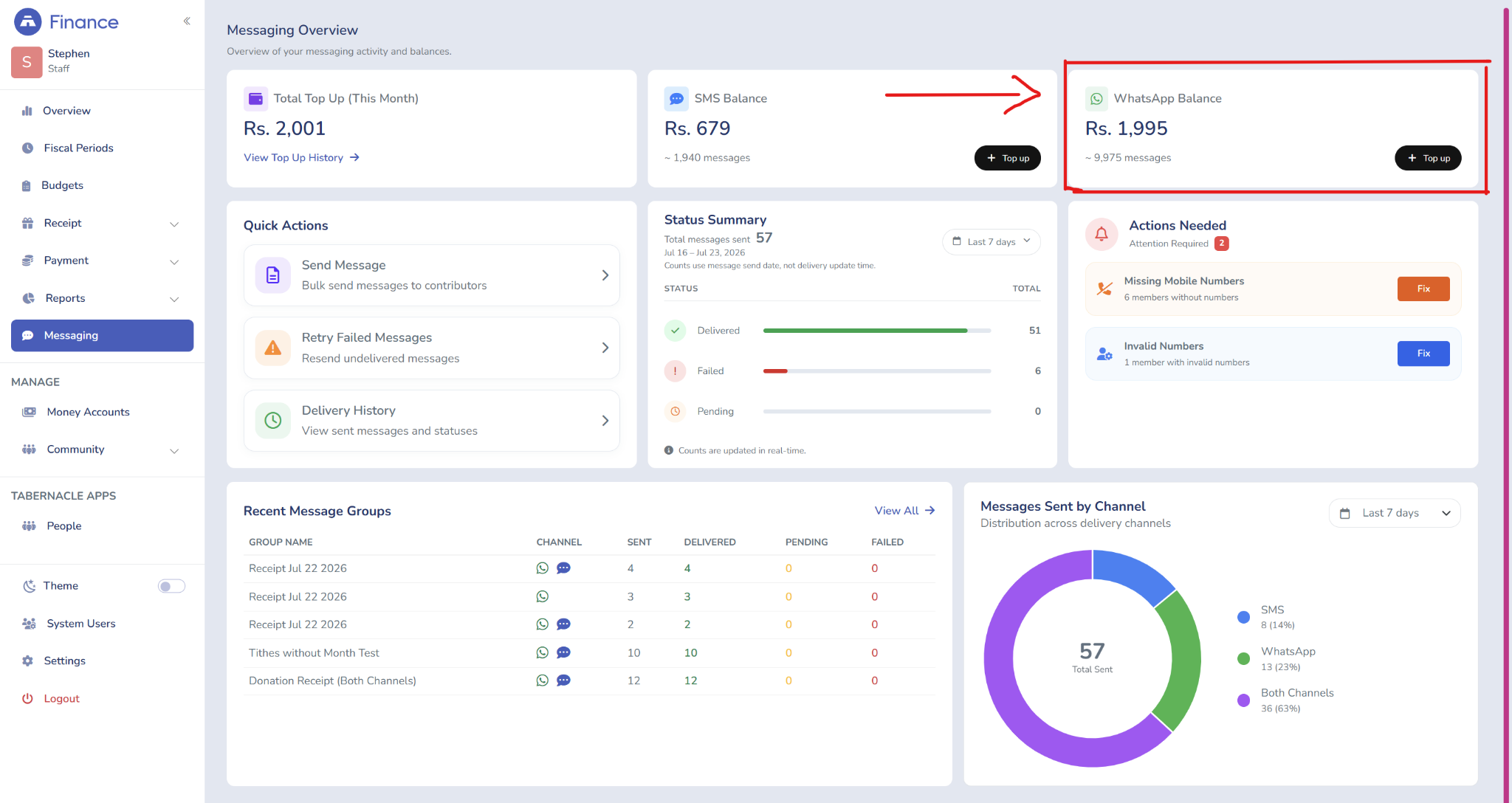Go to Budgets in sidebar
Screen dimensions: 1512x803
[102, 185]
